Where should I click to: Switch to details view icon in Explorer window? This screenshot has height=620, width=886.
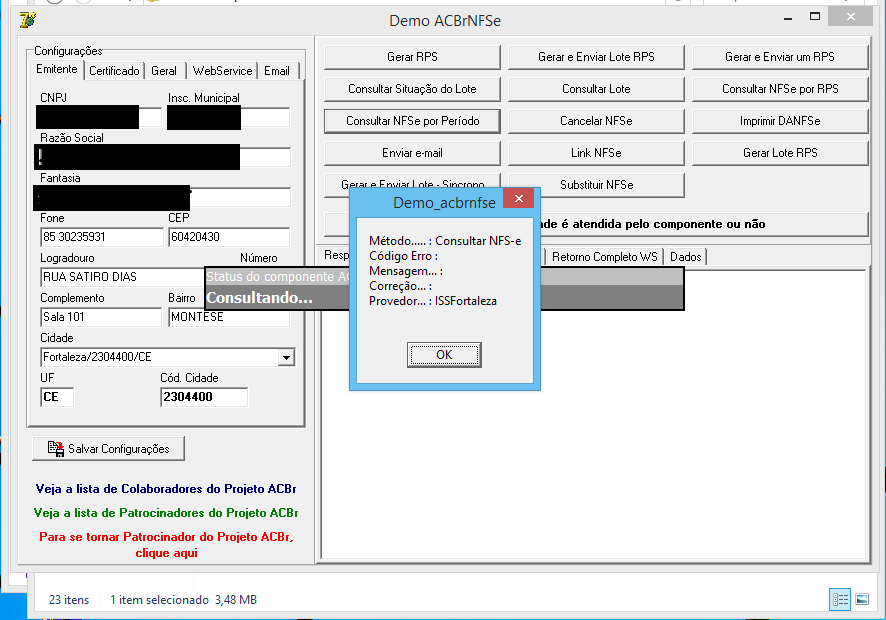tap(840, 600)
